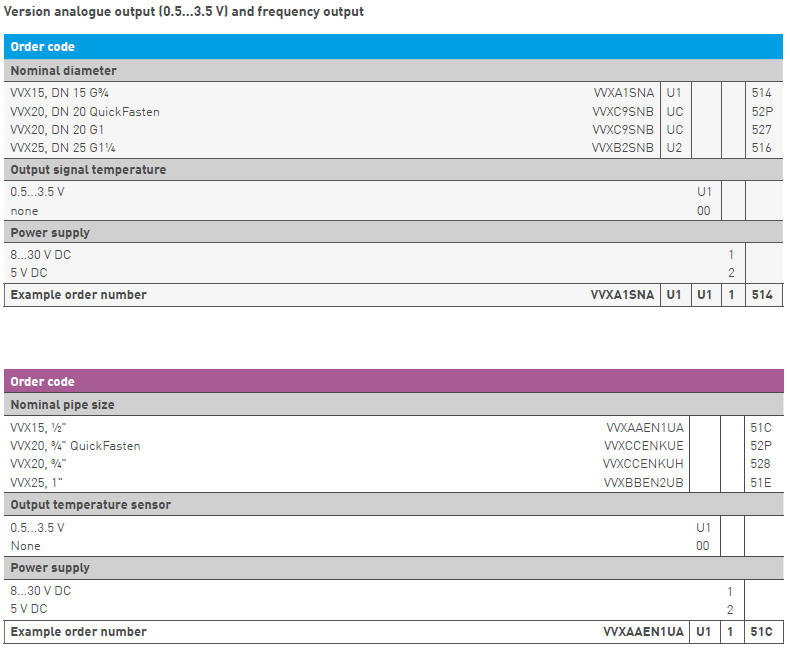Select the 'VVX15, ½"' row label
790x648 pixels.
click(x=38, y=427)
